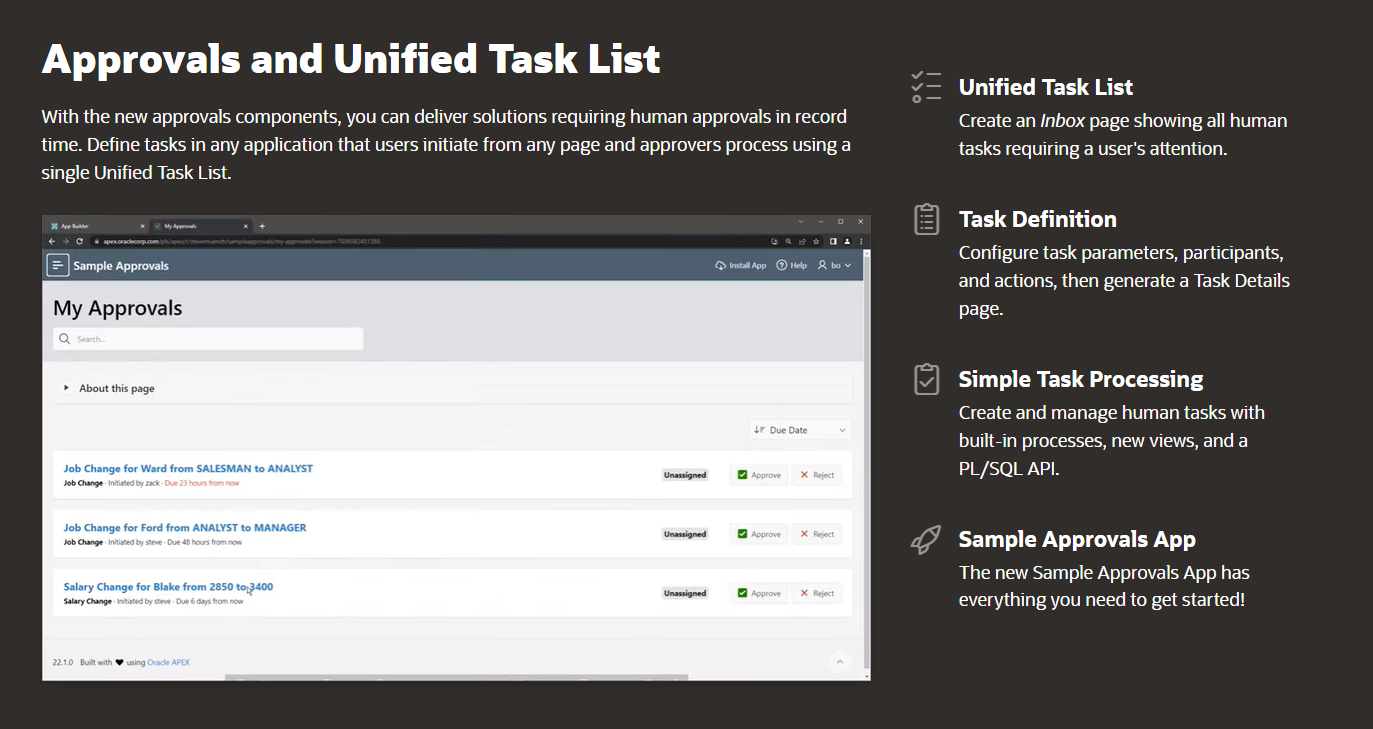Viewport: 1373px width, 729px height.
Task: Click the Task Definition clipboard icon
Action: pyautogui.click(x=926, y=219)
